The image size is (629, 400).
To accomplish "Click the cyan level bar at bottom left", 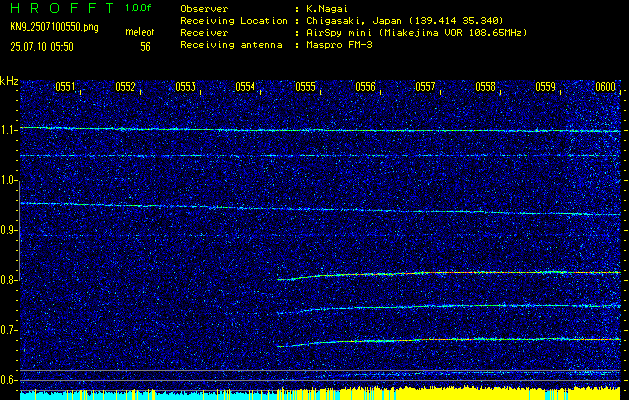I will [x=148, y=396].
